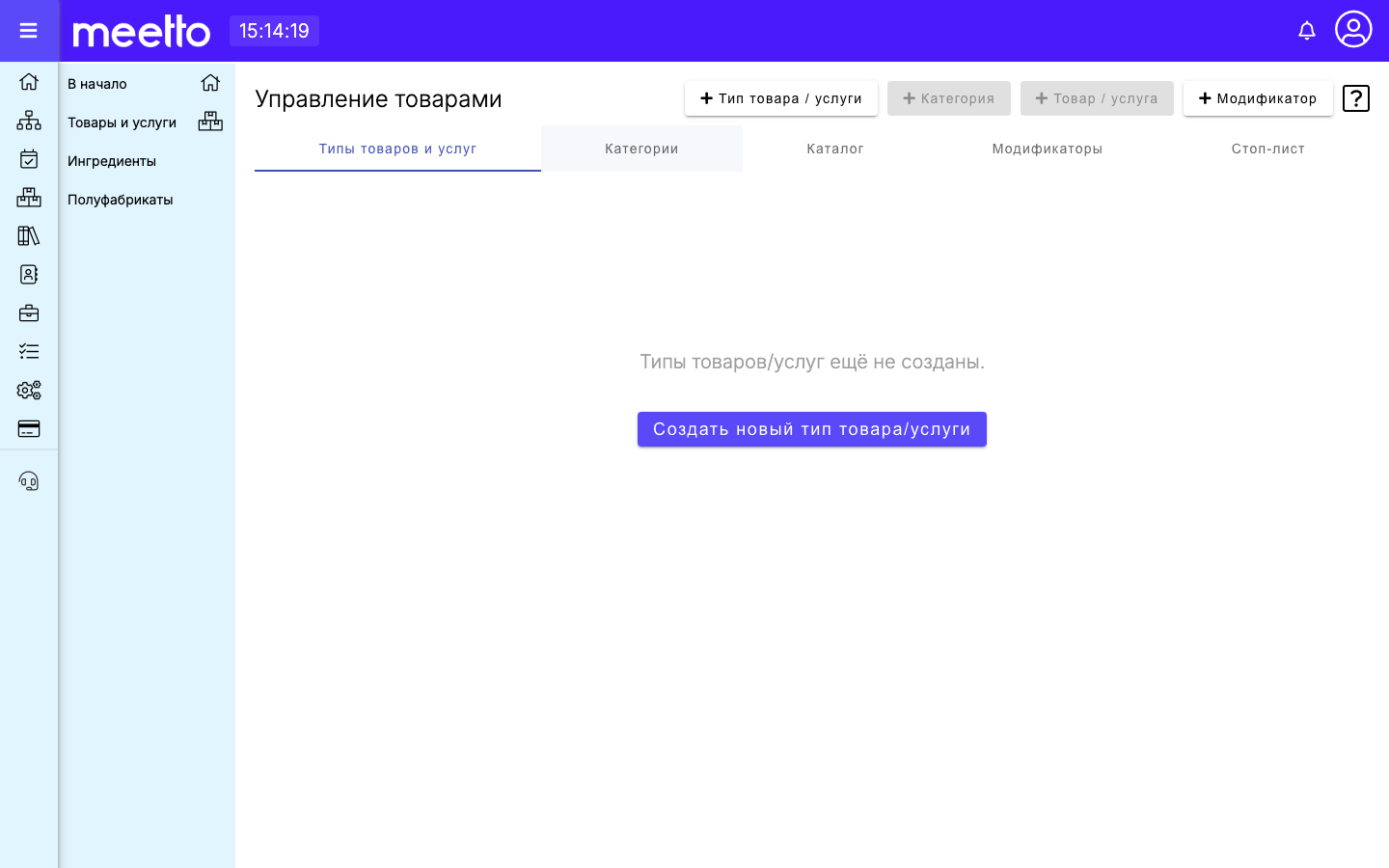The height and width of the screenshot is (868, 1389).
Task: Click the help question mark icon
Action: 1356,98
